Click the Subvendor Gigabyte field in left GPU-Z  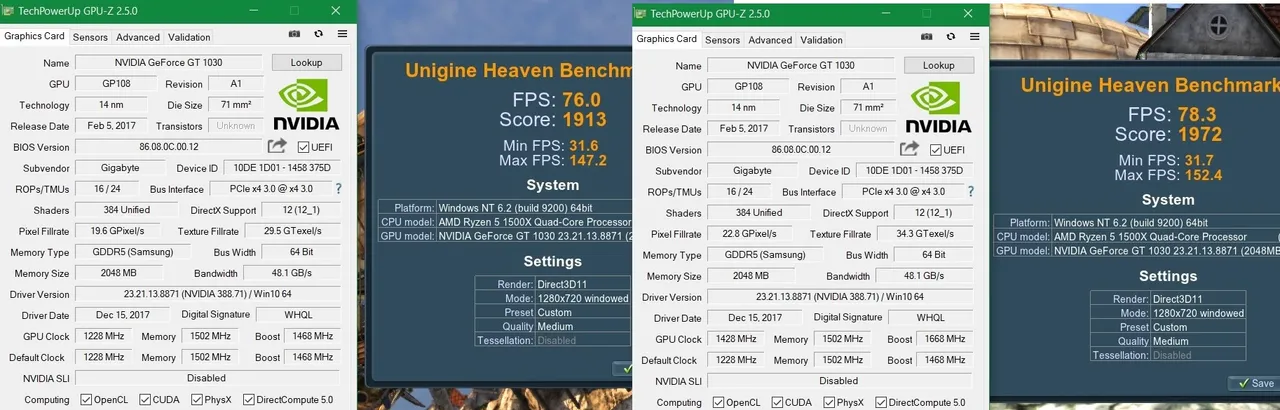tap(121, 168)
